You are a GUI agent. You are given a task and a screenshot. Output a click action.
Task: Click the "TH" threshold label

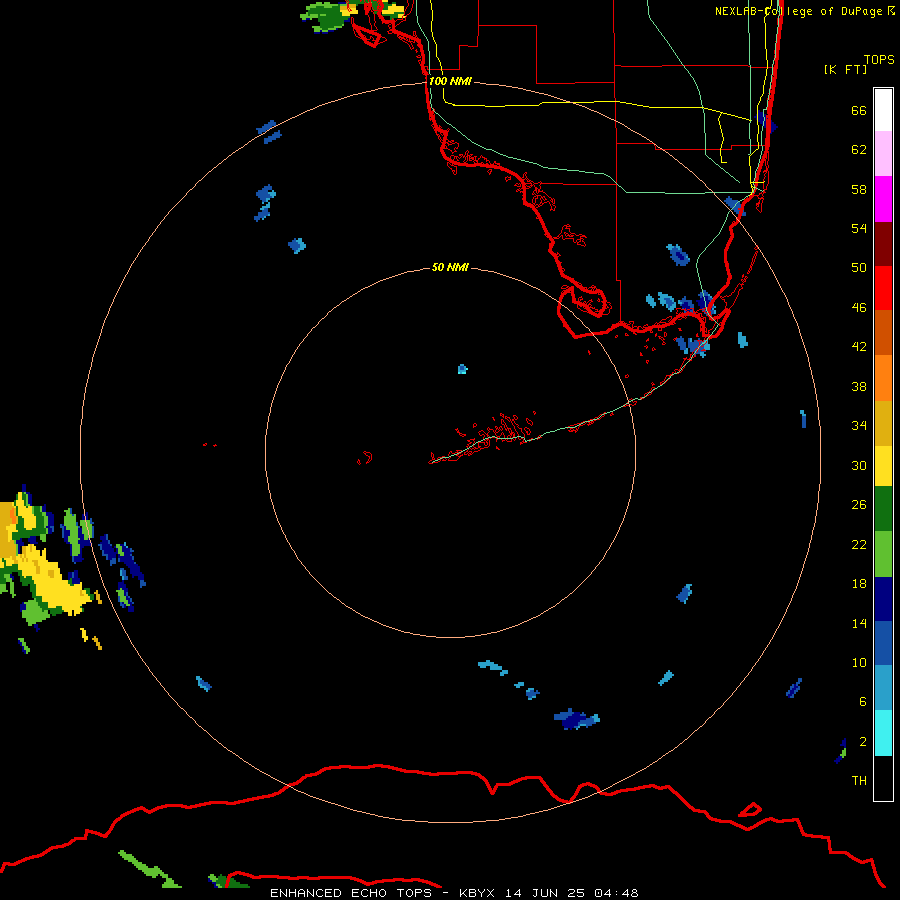[x=859, y=781]
